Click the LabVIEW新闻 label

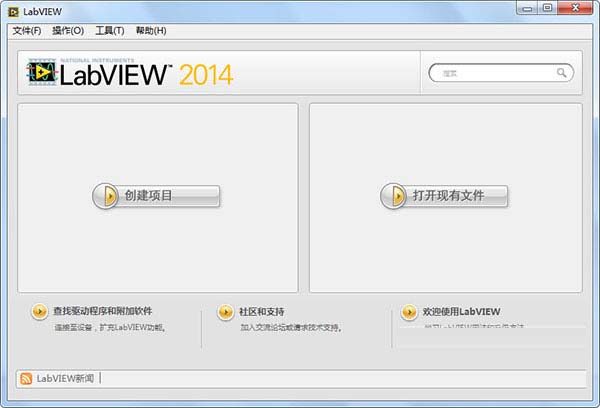tap(65, 379)
